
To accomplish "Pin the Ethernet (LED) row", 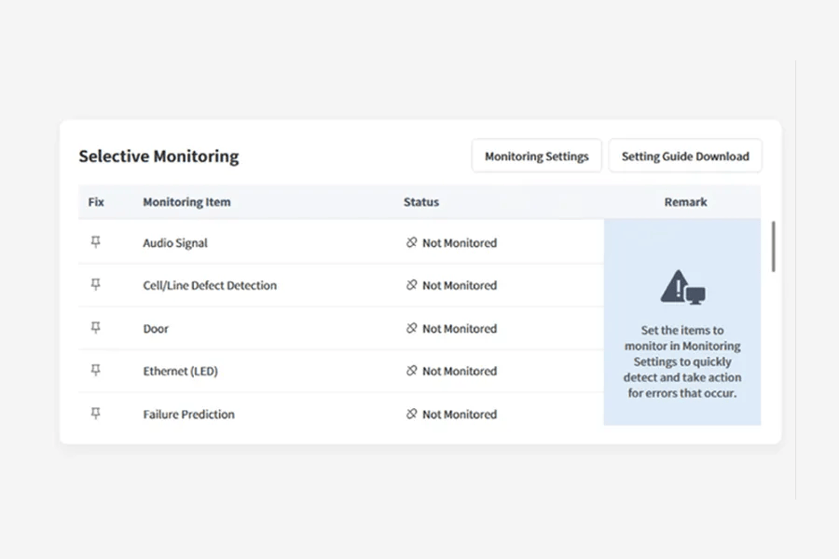I will pyautogui.click(x=96, y=370).
